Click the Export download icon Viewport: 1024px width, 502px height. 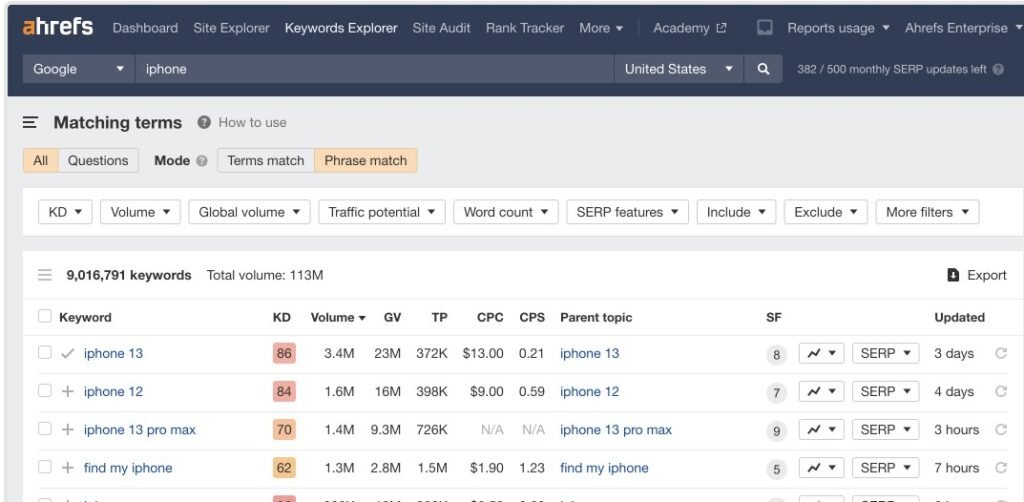coord(953,275)
